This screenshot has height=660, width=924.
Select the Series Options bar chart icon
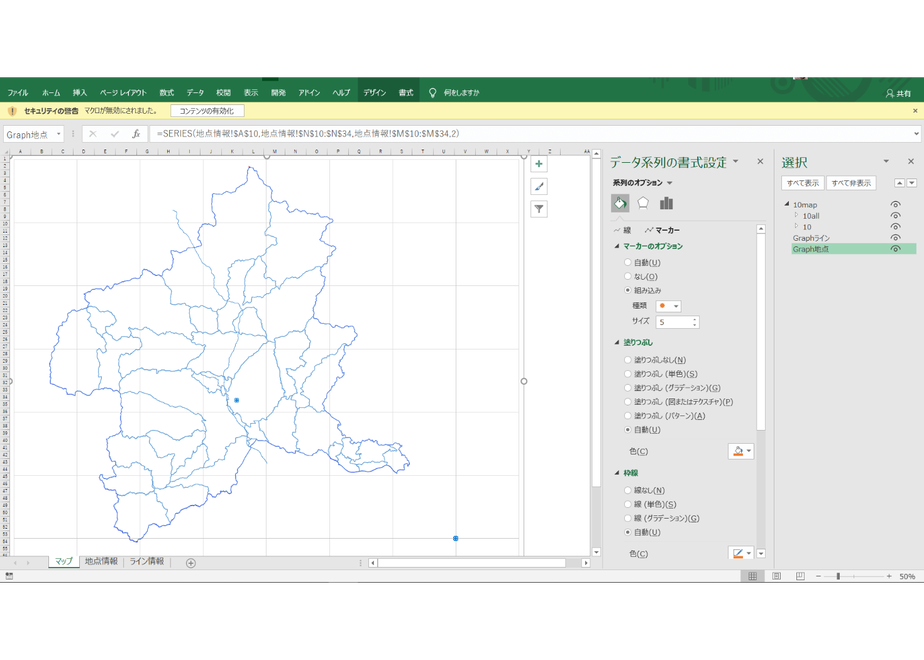point(666,203)
